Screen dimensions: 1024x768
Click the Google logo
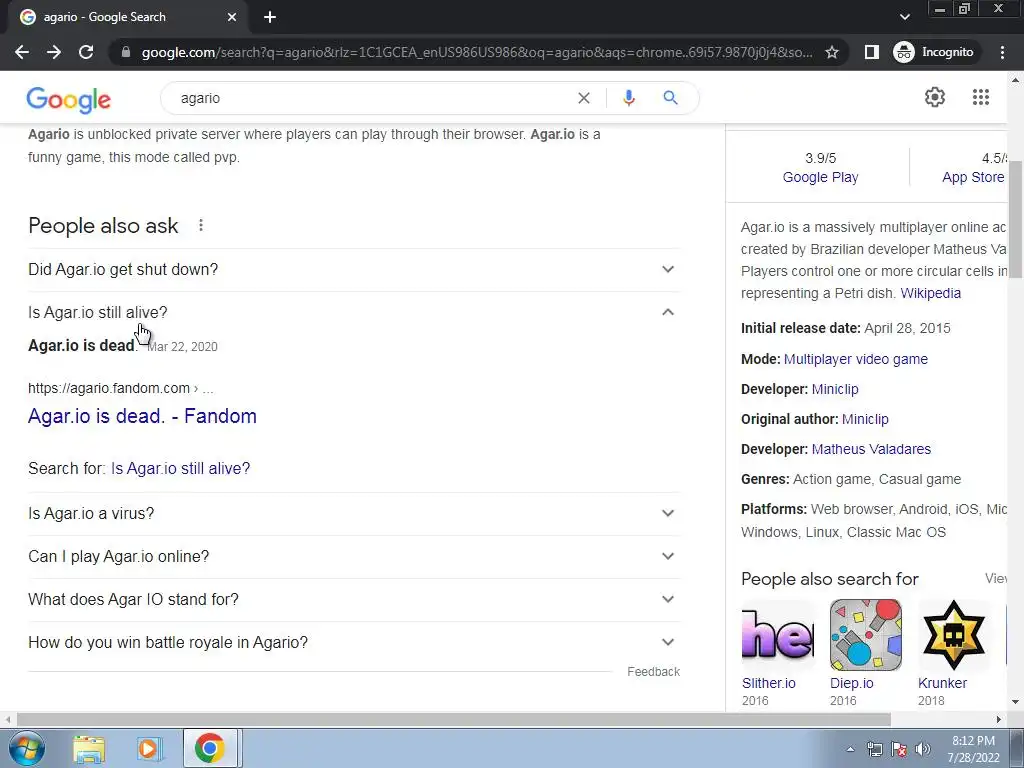tap(69, 99)
